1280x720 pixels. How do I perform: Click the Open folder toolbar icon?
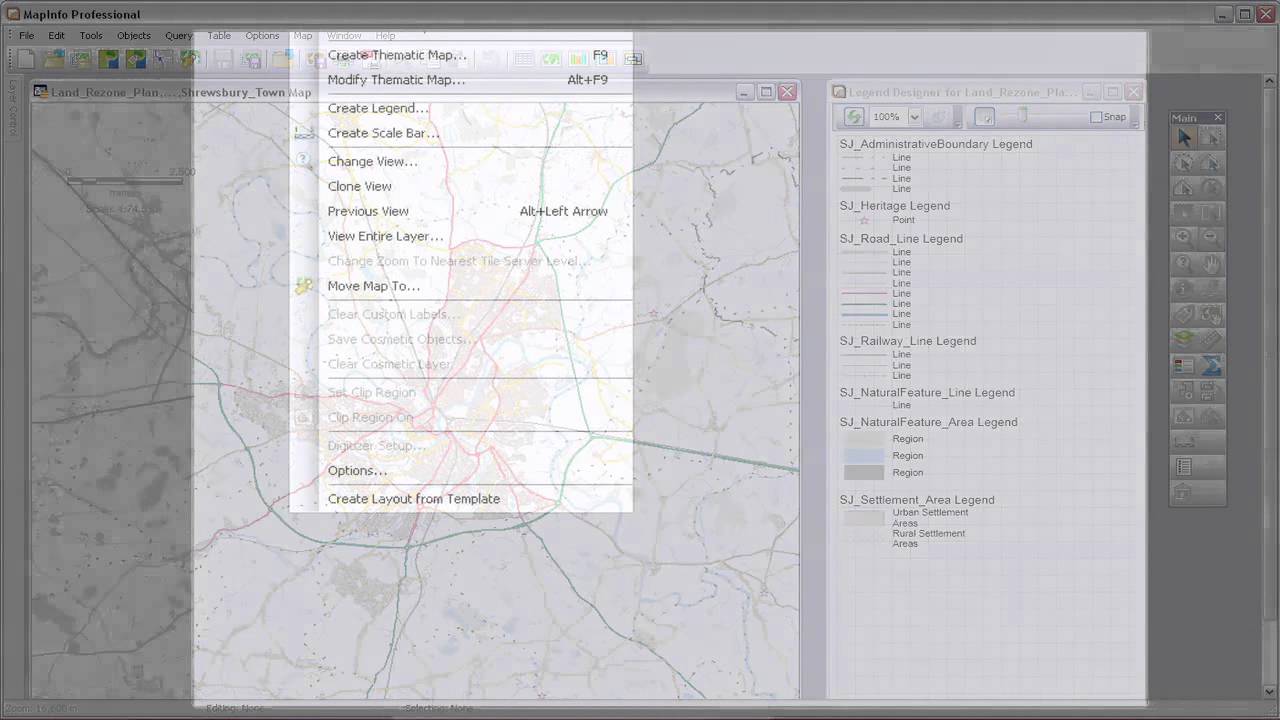point(54,60)
